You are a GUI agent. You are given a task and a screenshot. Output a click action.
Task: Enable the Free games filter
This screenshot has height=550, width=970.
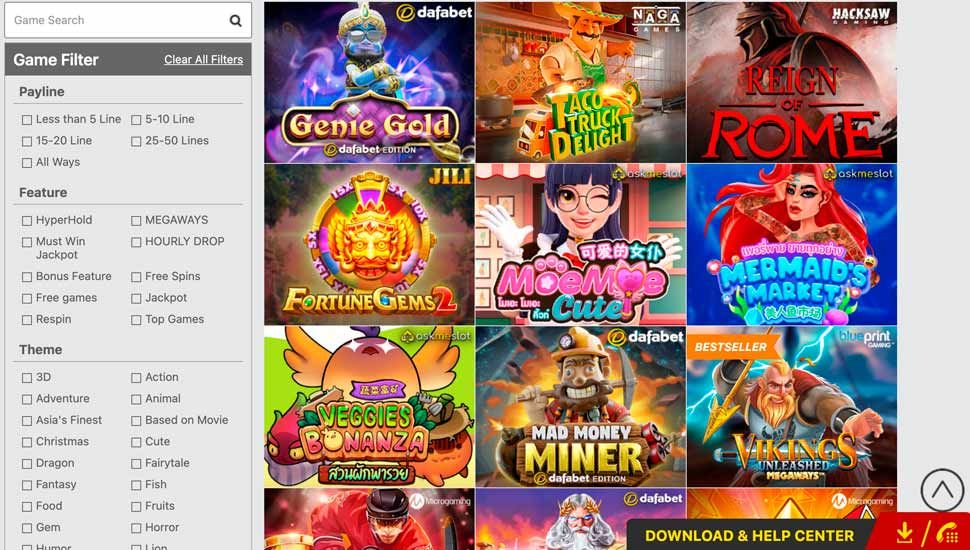(x=27, y=299)
